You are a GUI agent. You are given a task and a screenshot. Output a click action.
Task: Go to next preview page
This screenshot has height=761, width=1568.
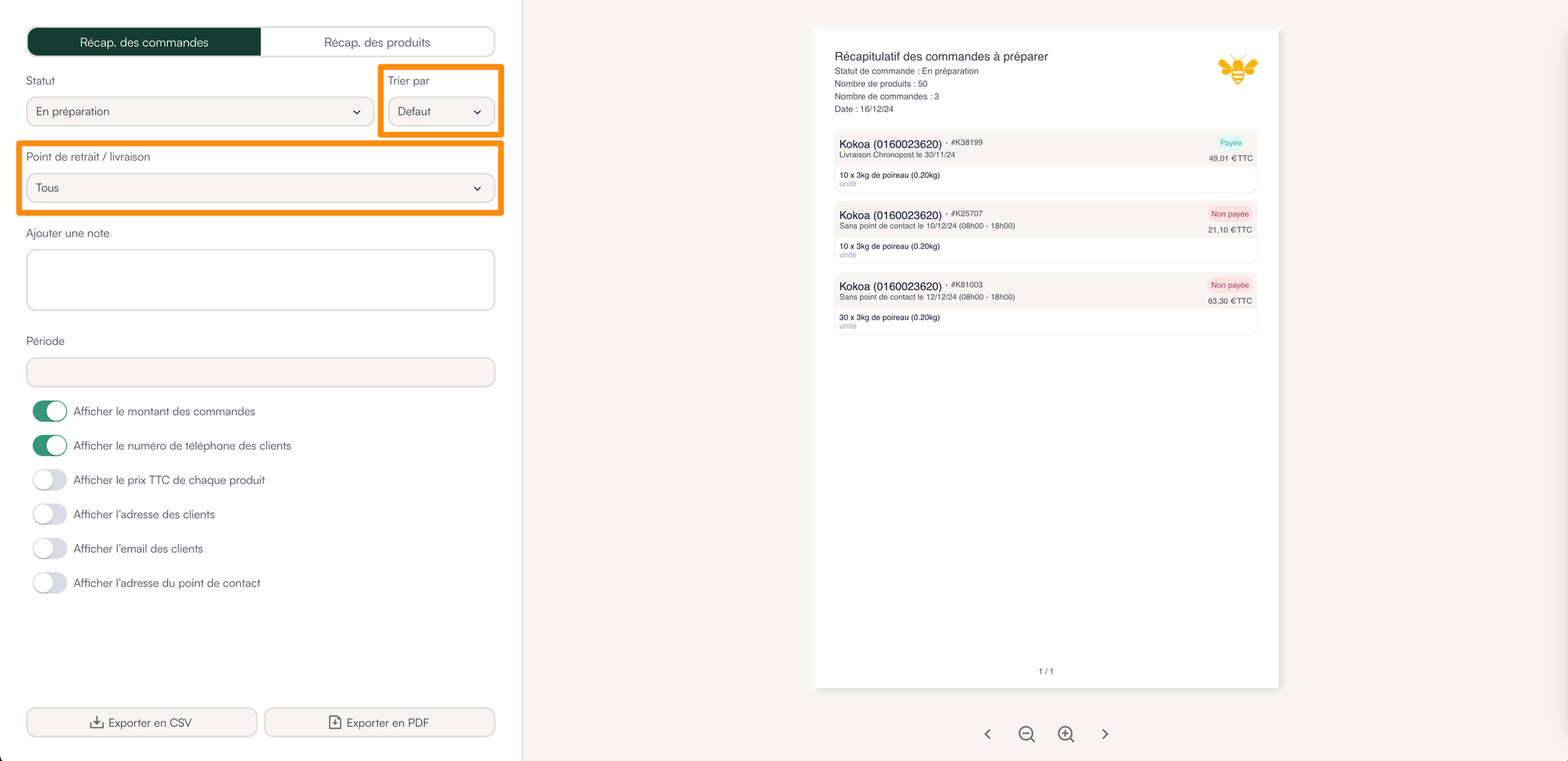(x=1105, y=734)
